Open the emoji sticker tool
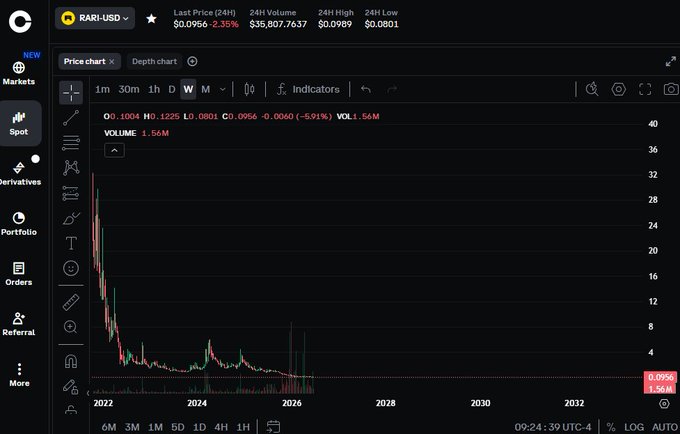 [x=71, y=268]
